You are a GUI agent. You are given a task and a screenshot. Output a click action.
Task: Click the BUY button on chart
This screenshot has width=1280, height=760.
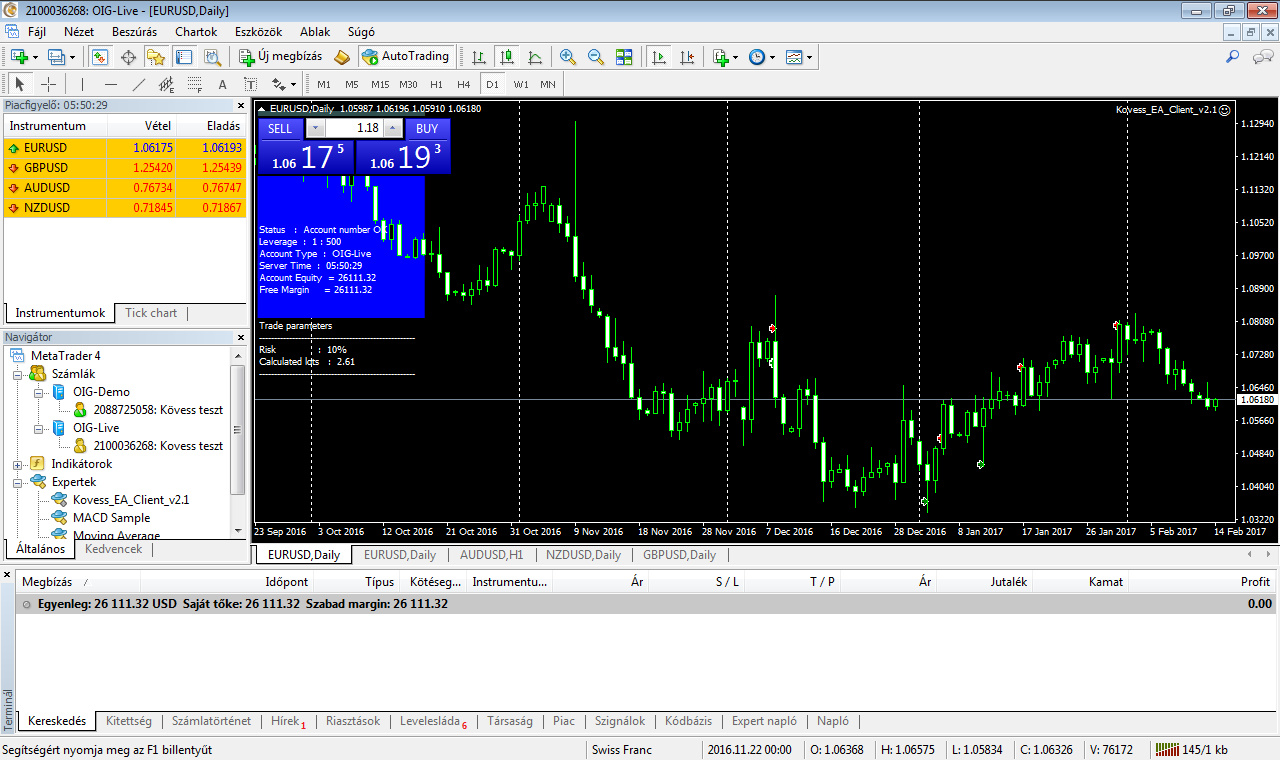tap(427, 128)
